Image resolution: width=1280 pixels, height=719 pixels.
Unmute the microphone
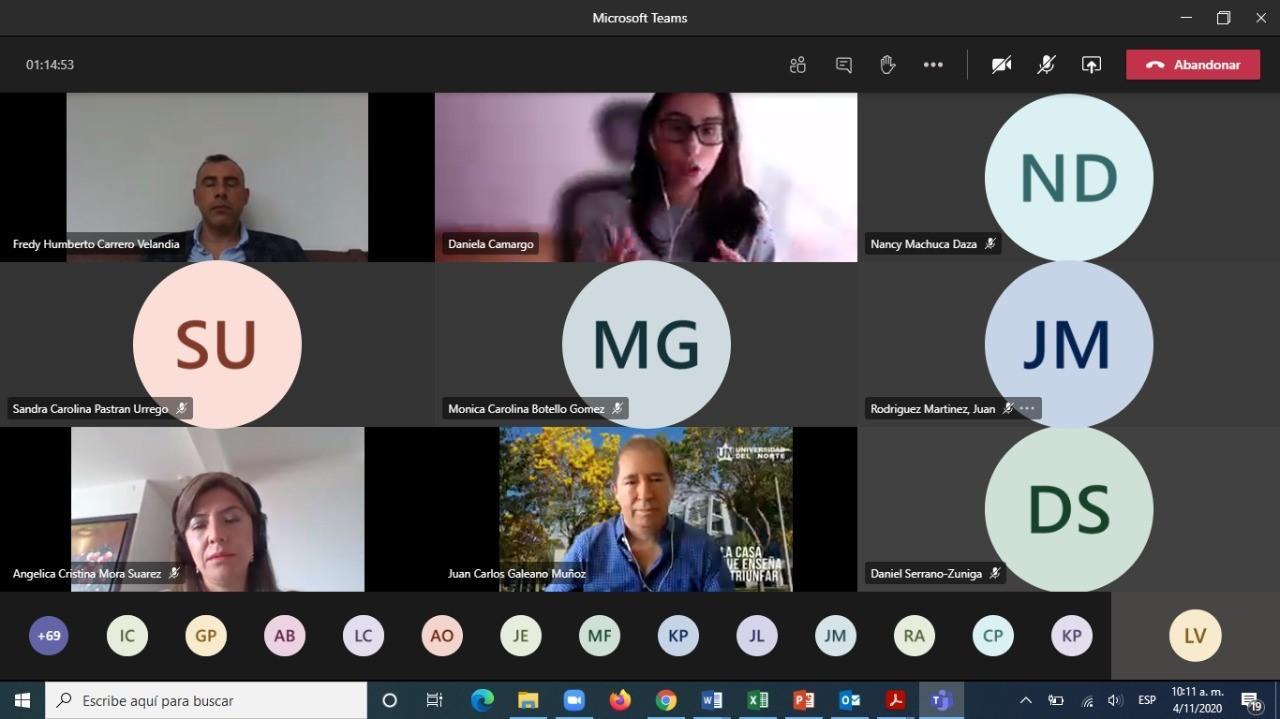(x=1046, y=65)
